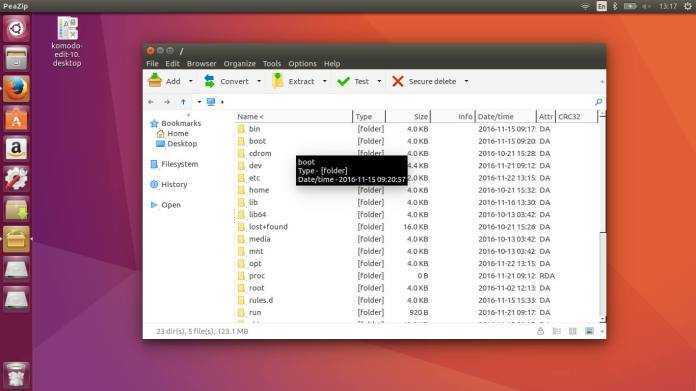Go to Desktop bookmark
Viewport: 696px width, 391px height.
[x=177, y=144]
